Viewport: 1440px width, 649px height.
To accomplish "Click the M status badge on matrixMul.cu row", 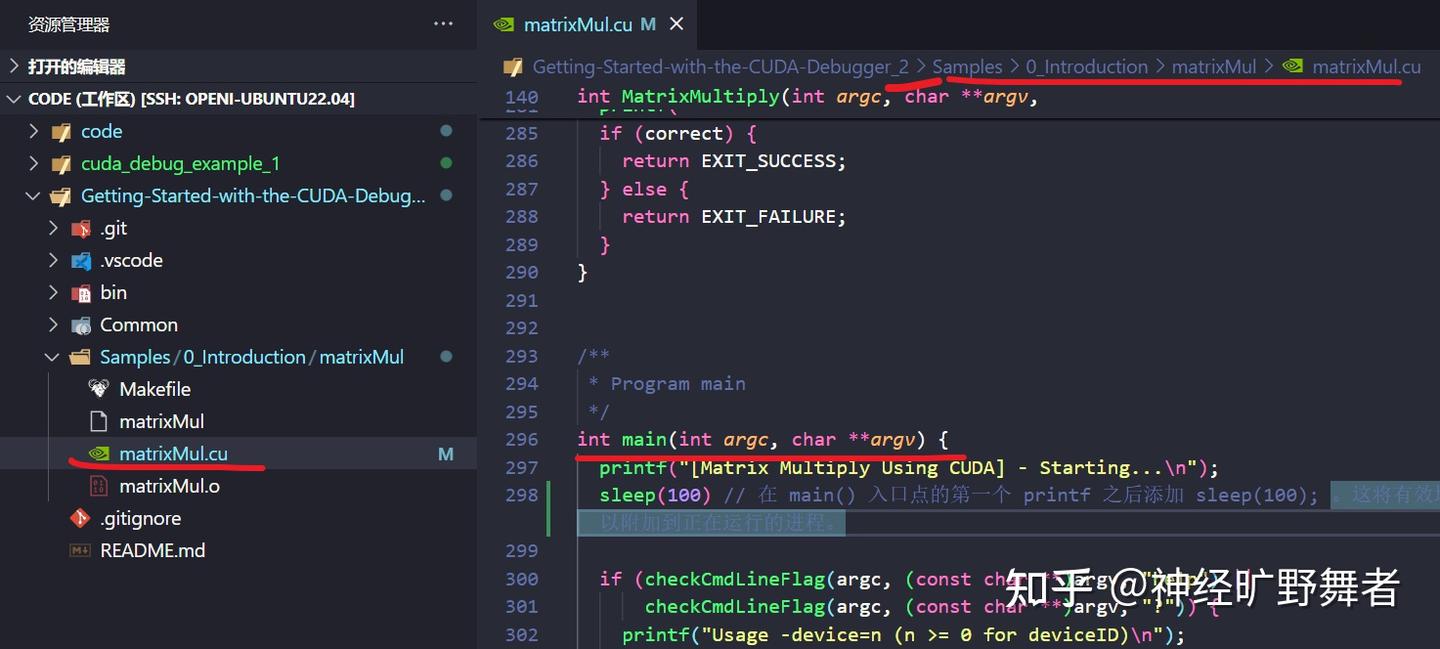I will (446, 454).
